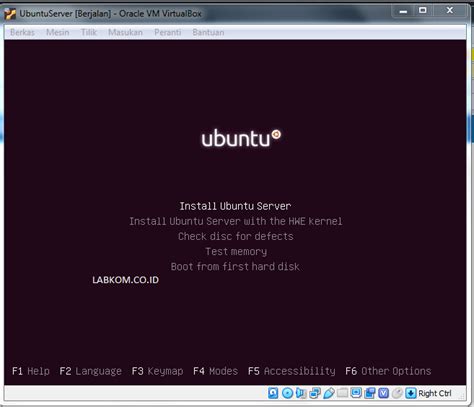Open the Berkas menu
The height and width of the screenshot is (407, 474).
tap(22, 32)
